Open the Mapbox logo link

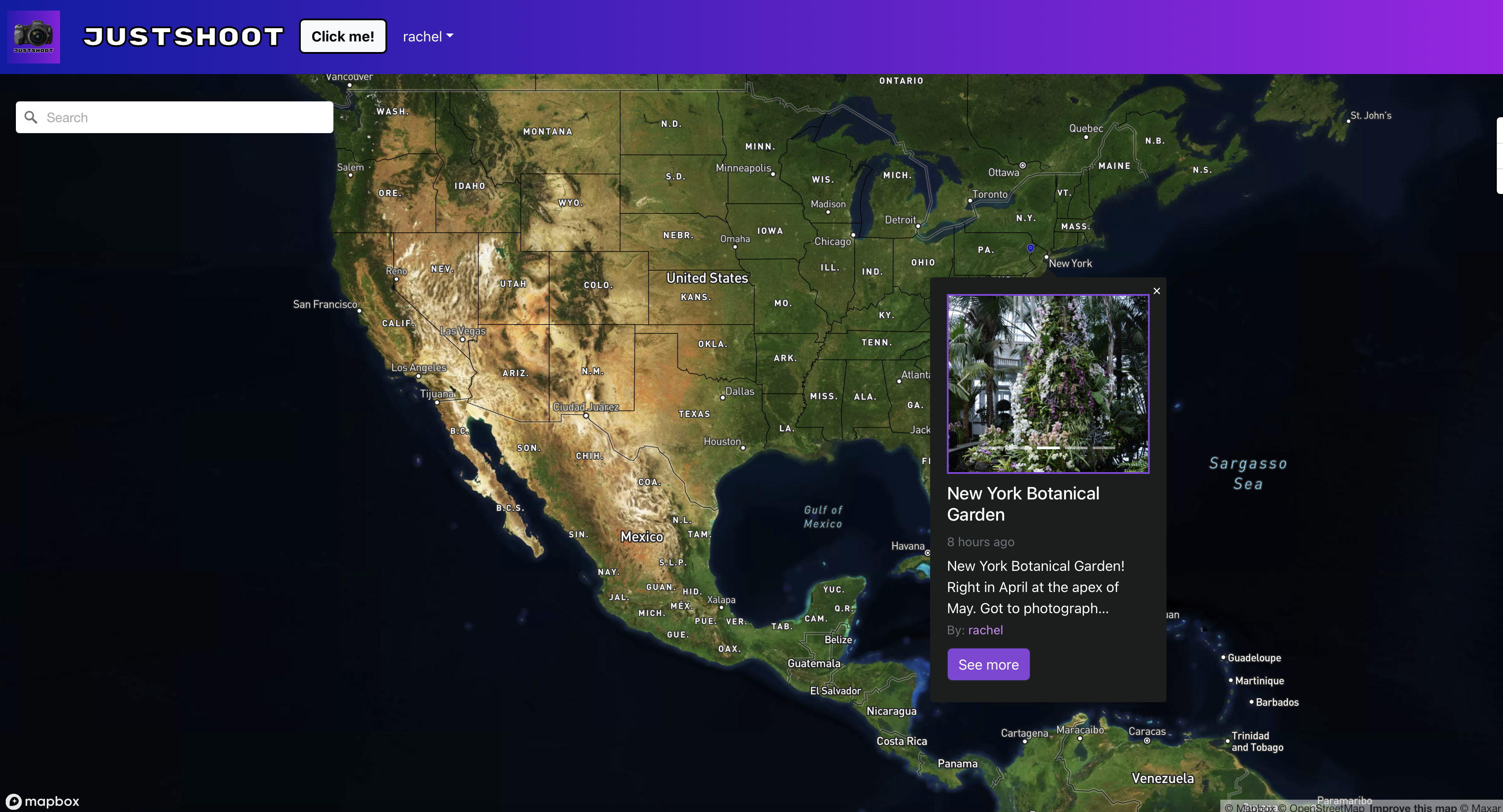coord(43,801)
